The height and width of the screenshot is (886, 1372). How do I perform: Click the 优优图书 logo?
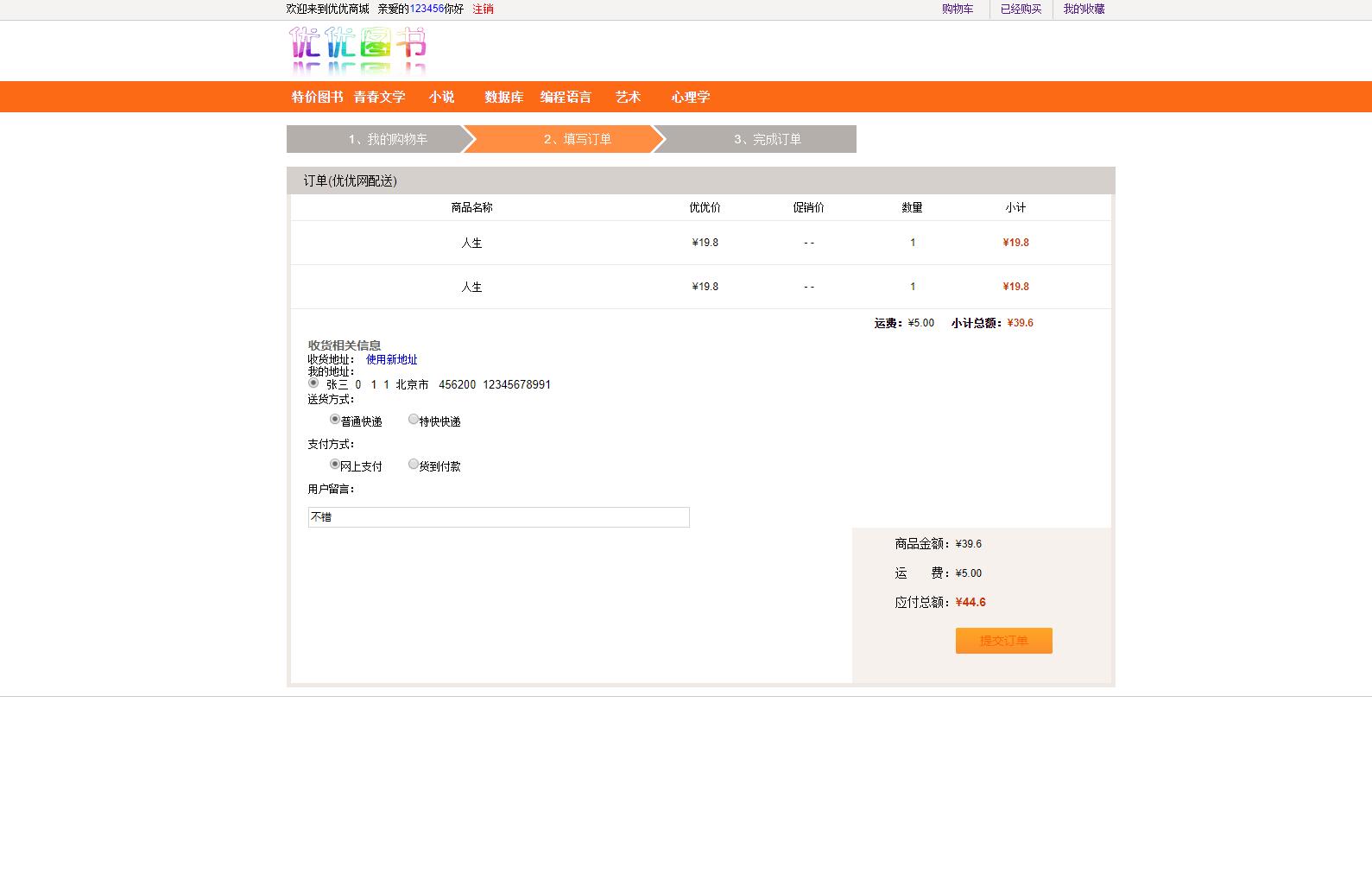(357, 51)
